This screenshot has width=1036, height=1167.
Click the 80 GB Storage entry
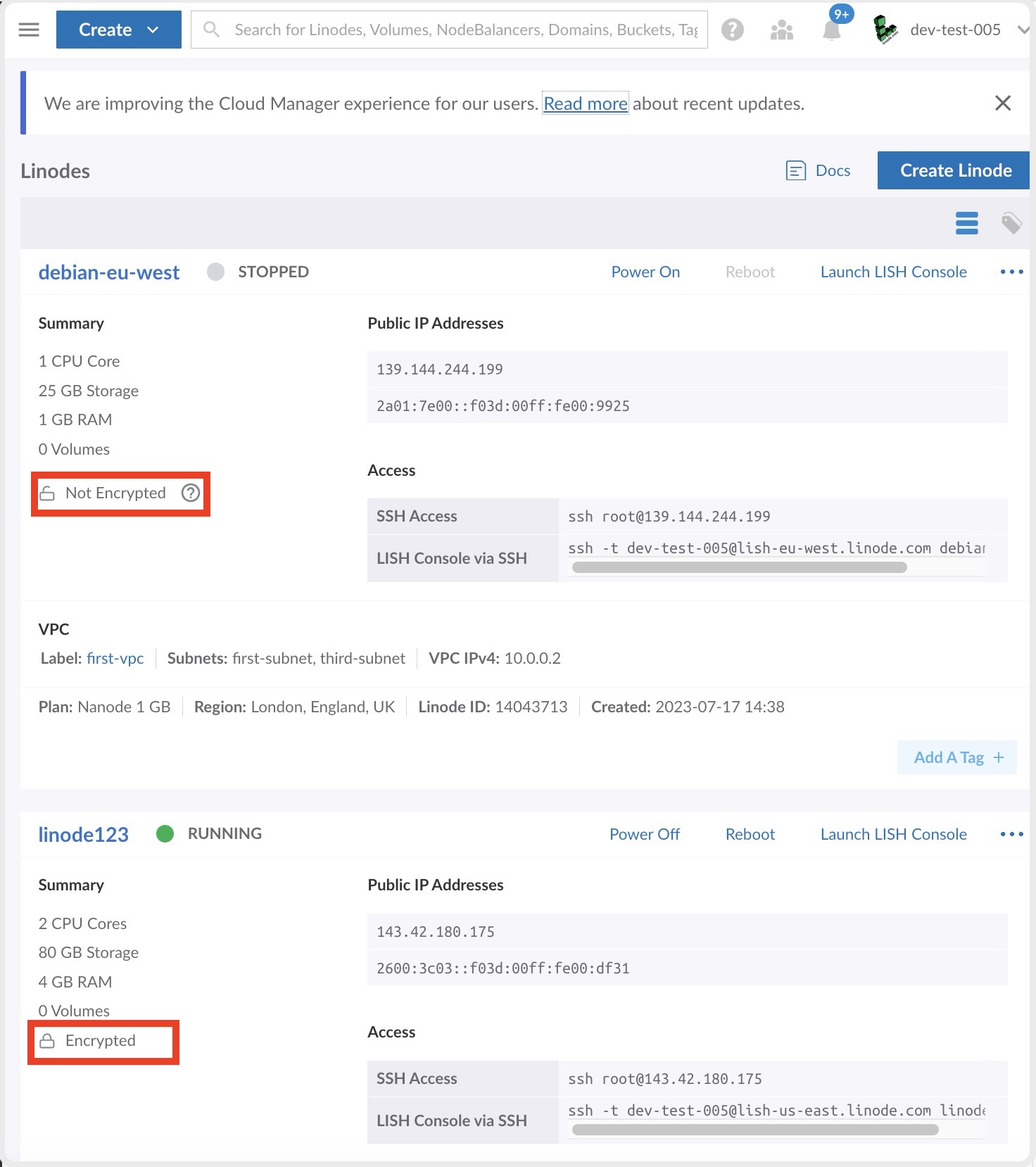coord(89,952)
